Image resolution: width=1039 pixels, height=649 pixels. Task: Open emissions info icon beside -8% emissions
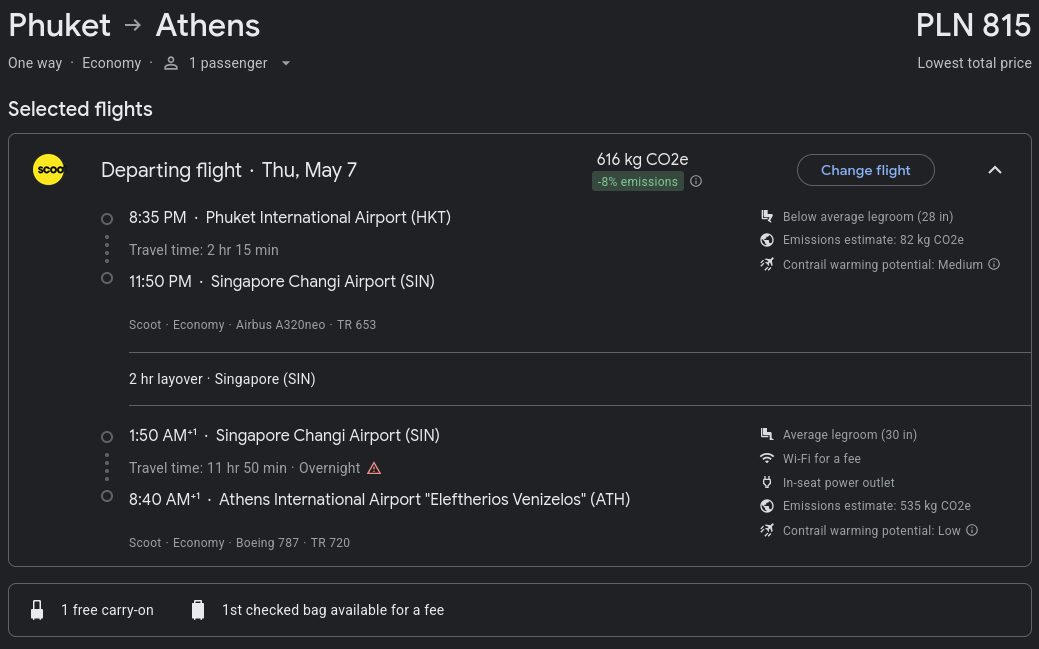(x=696, y=181)
